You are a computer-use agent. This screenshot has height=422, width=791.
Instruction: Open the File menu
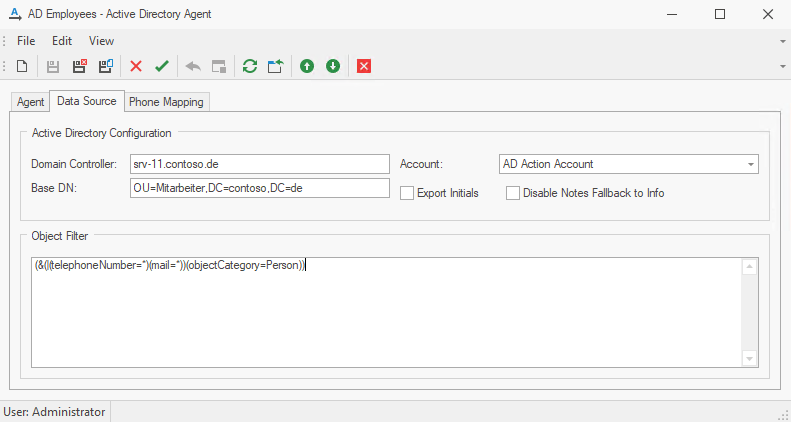click(x=26, y=41)
